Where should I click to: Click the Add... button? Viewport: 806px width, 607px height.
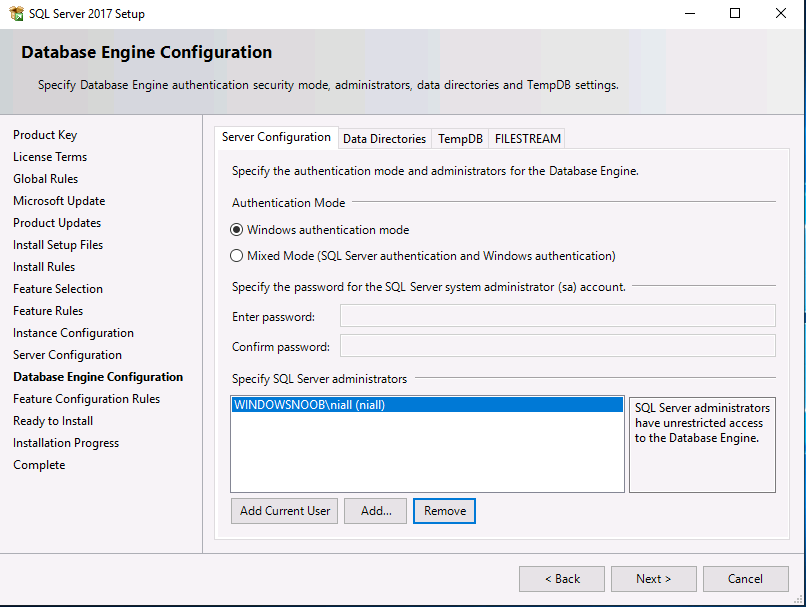coord(375,511)
